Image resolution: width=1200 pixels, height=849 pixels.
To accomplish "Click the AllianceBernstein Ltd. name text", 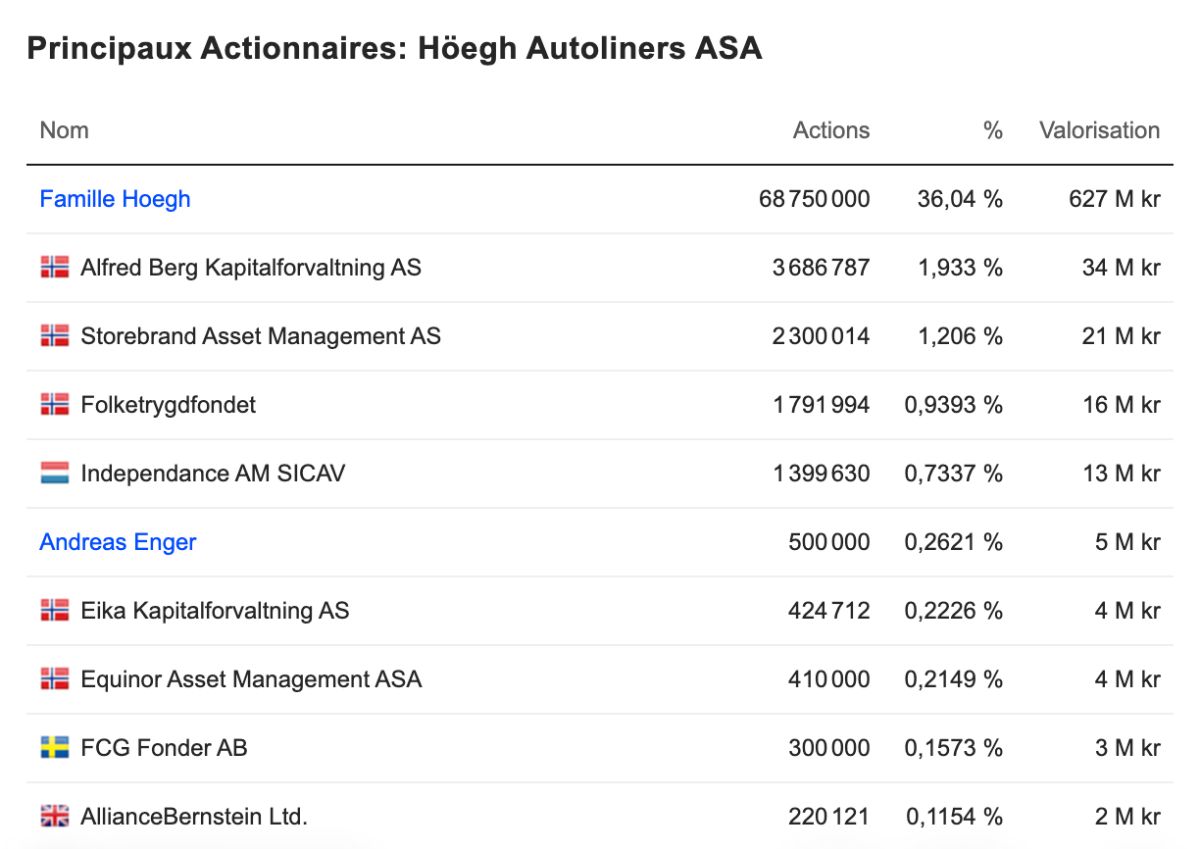I will tap(194, 816).
